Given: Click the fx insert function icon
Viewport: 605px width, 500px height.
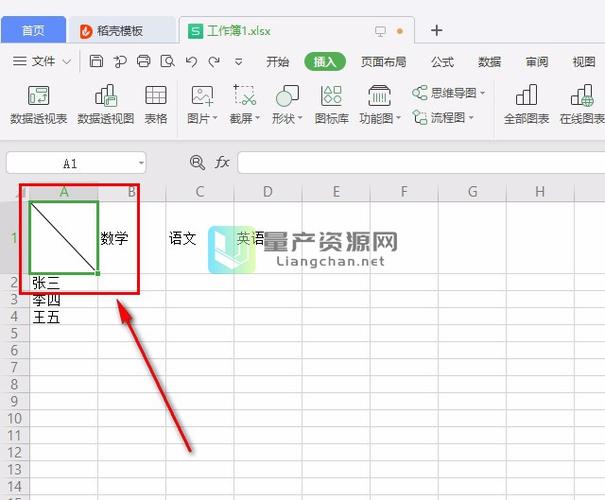Looking at the screenshot, I should click(x=222, y=162).
